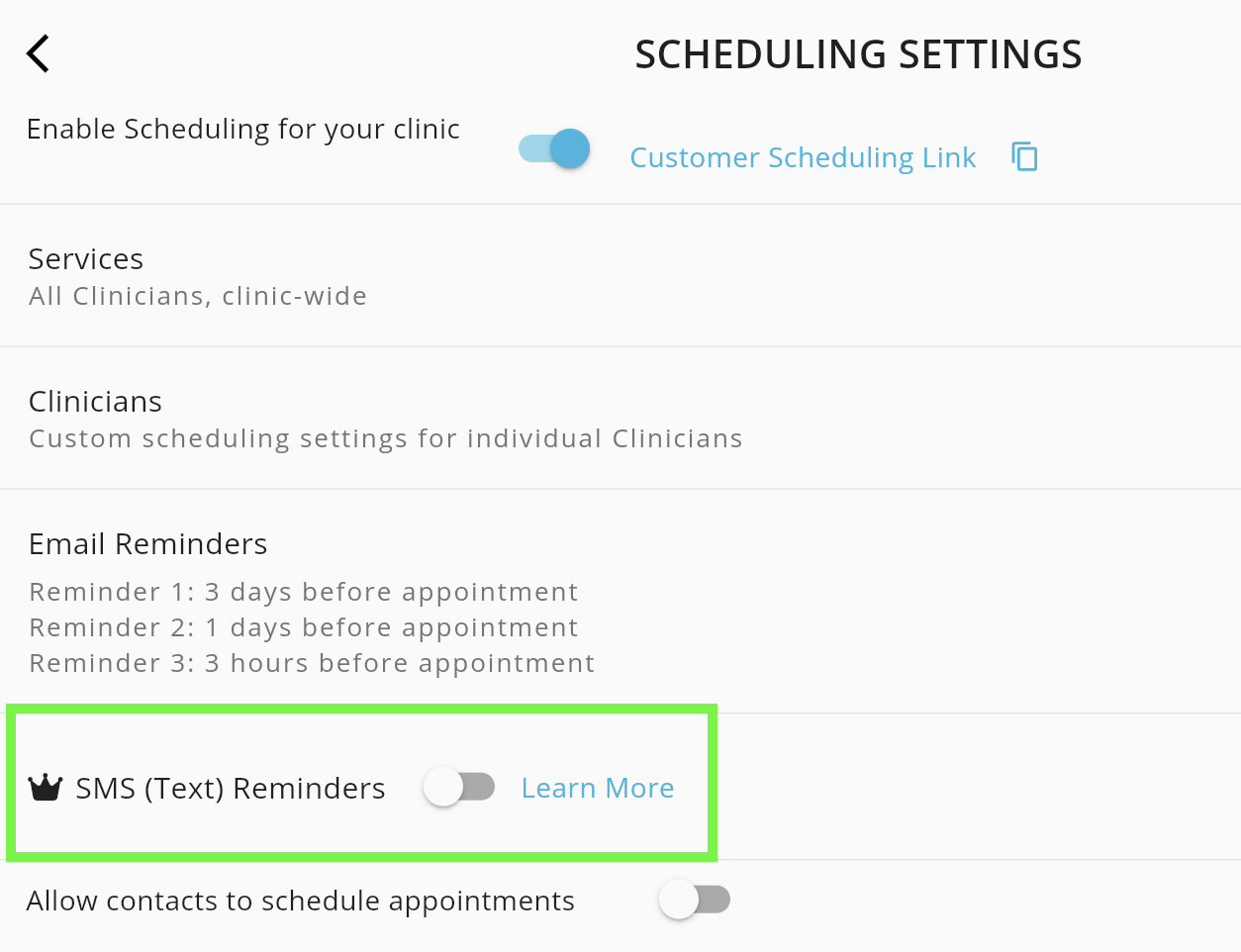Viewport: 1241px width, 952px height.
Task: Click the "Enable Scheduling for your clinic" label
Action: [x=243, y=130]
